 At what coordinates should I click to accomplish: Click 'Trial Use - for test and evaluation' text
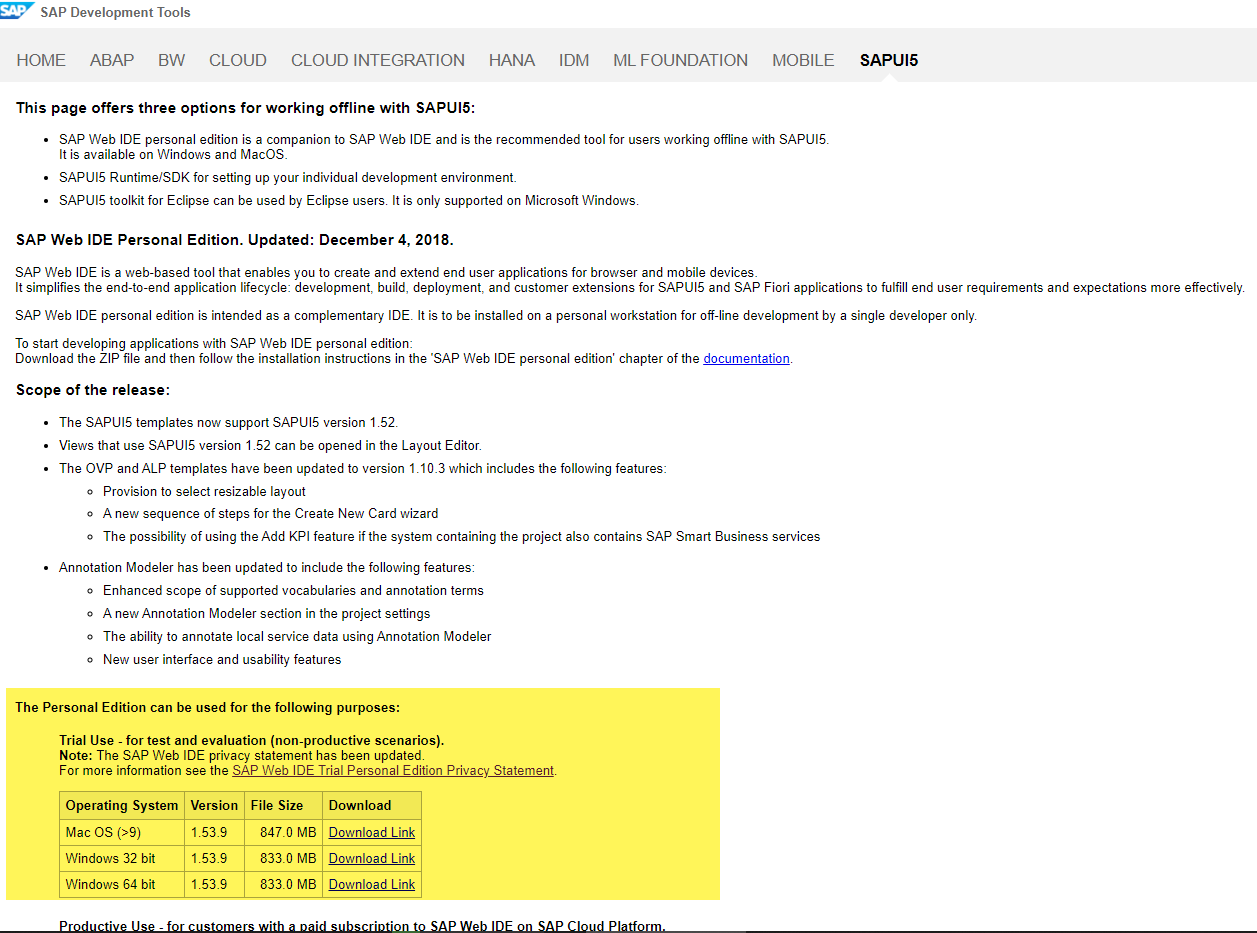(251, 741)
